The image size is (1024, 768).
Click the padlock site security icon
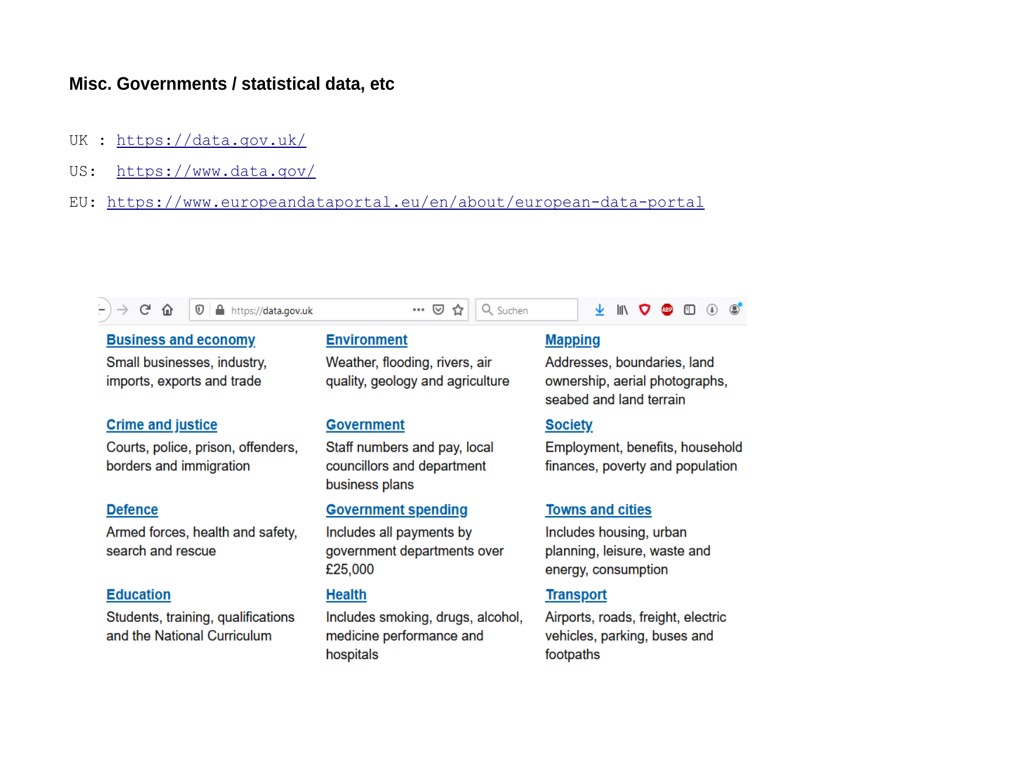(x=220, y=310)
